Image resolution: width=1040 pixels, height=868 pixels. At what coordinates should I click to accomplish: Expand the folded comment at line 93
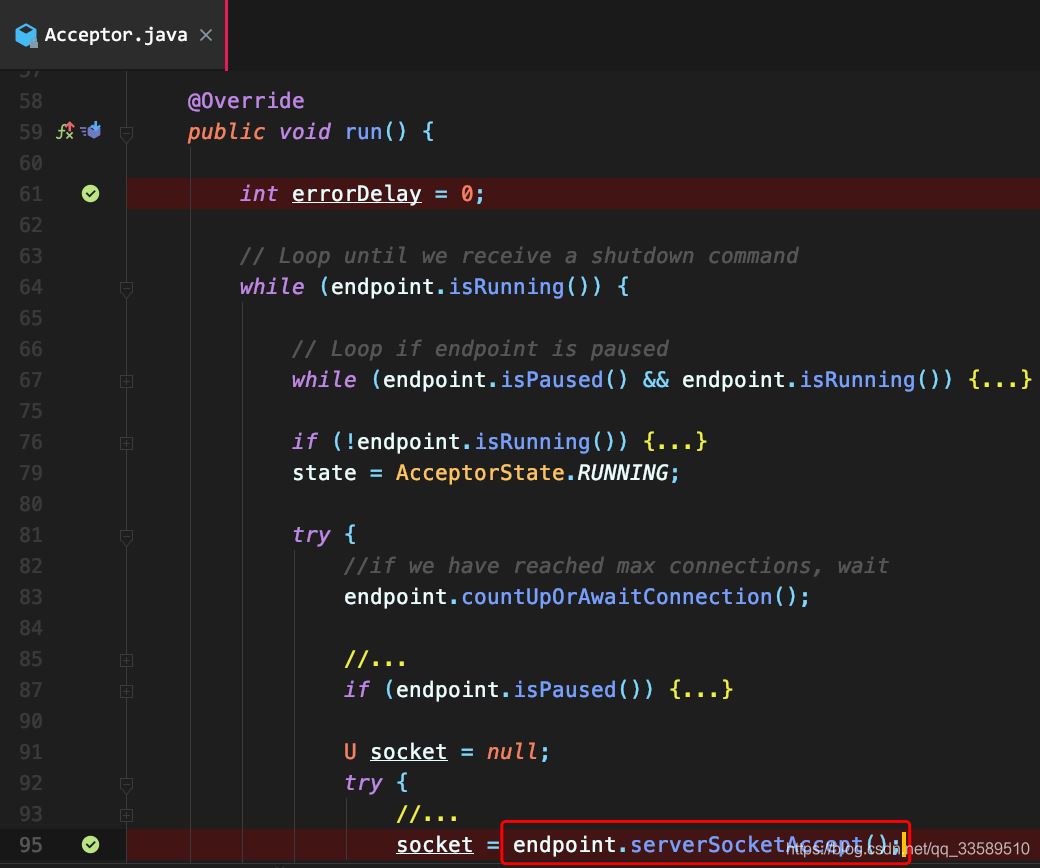126,814
